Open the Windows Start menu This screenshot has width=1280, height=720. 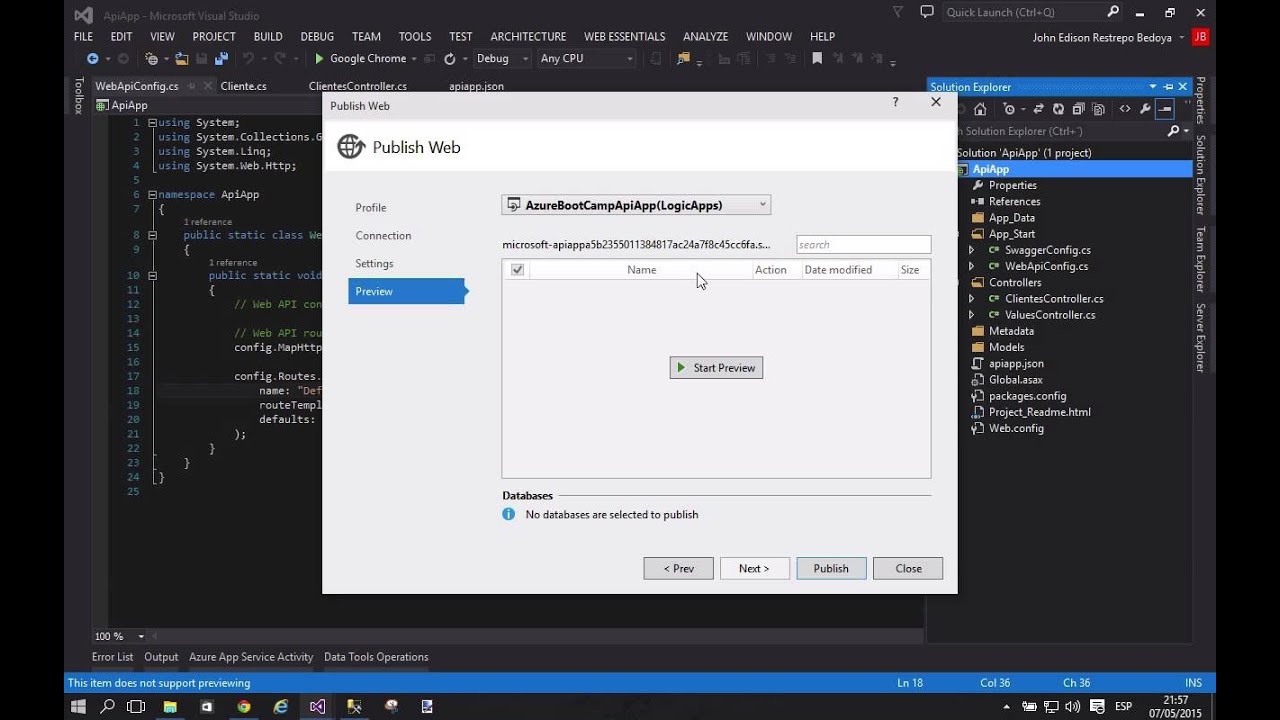pyautogui.click(x=79, y=706)
